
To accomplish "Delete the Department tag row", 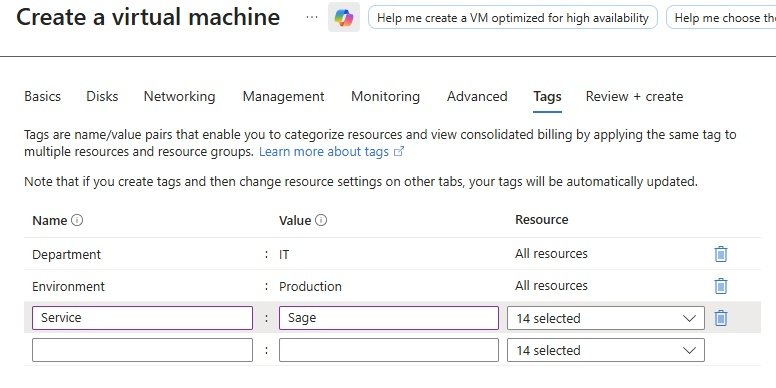I will pos(721,254).
